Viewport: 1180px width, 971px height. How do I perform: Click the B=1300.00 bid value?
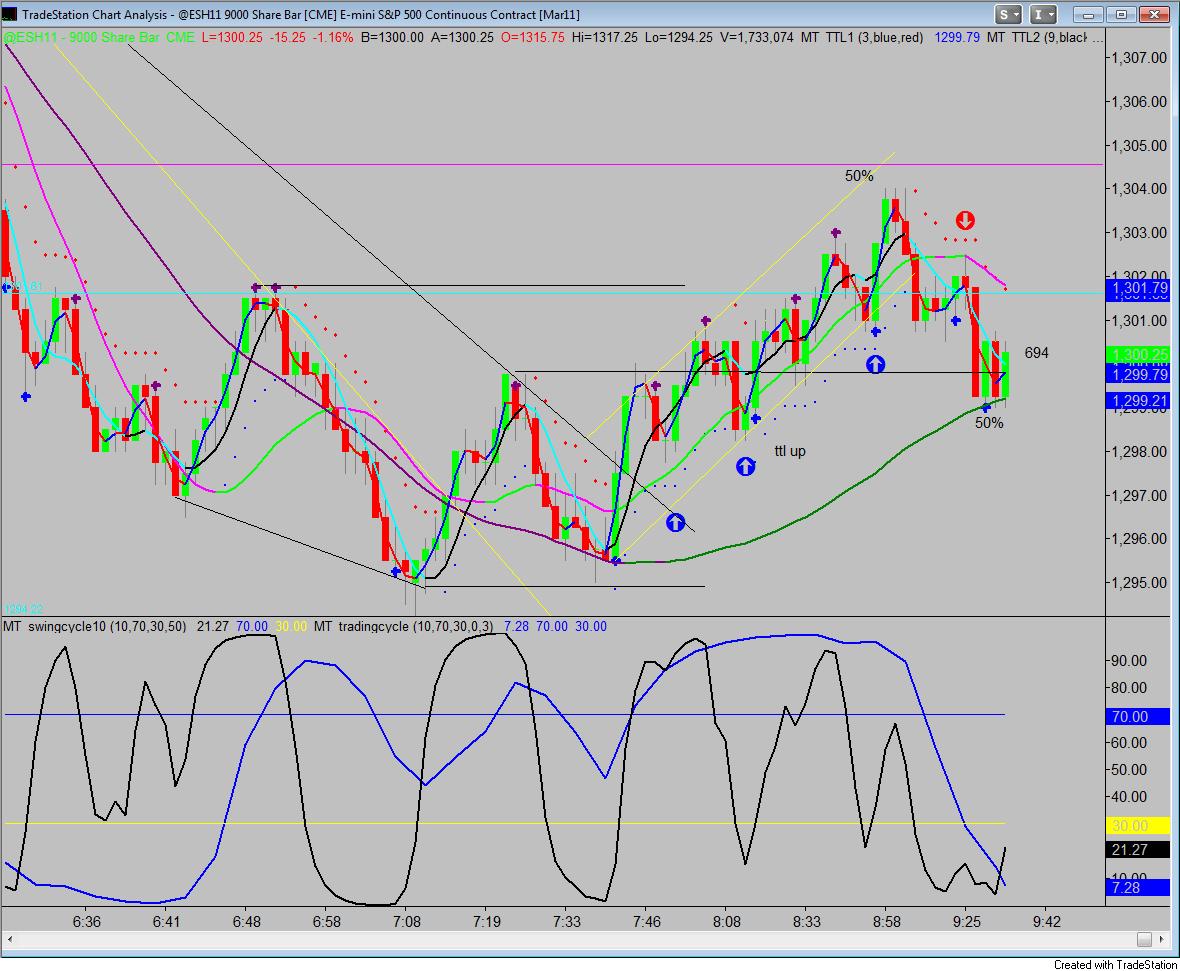click(x=392, y=37)
